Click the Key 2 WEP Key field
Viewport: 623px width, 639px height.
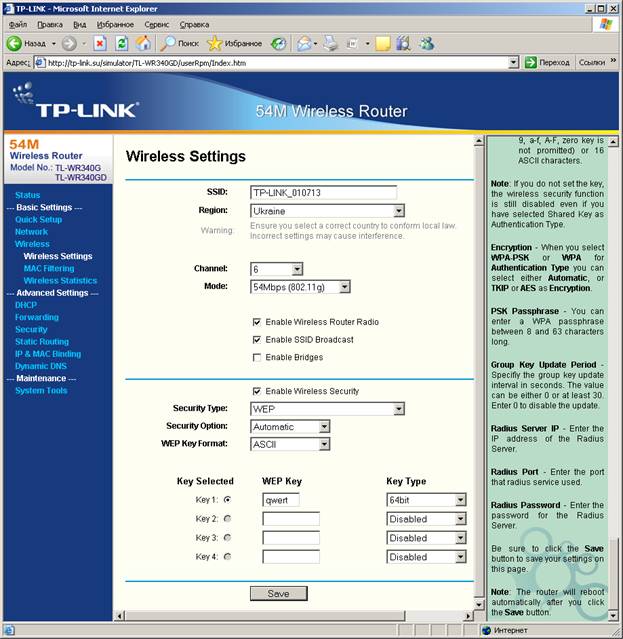291,519
